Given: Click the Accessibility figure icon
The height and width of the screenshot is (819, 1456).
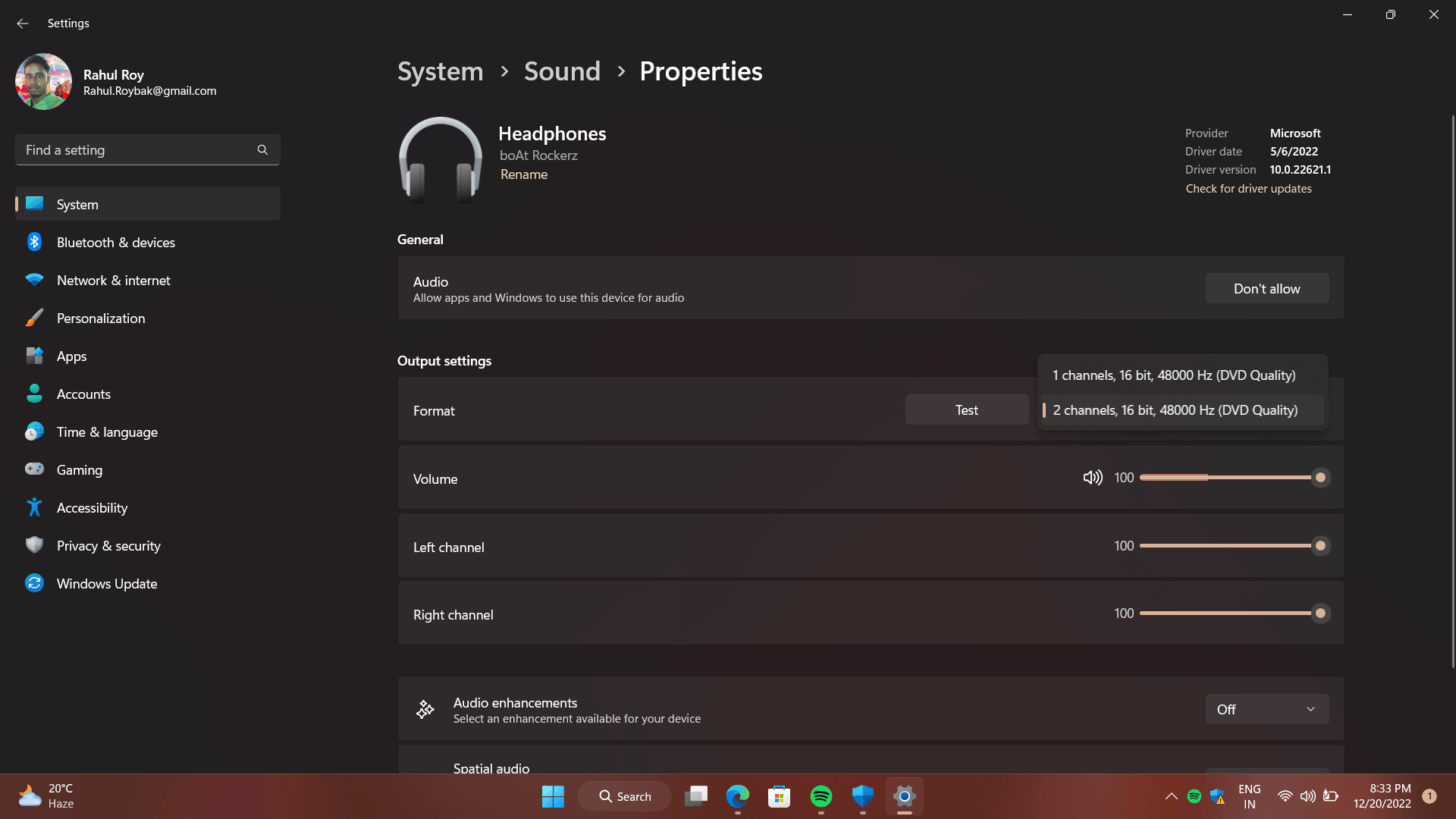Looking at the screenshot, I should pos(35,507).
